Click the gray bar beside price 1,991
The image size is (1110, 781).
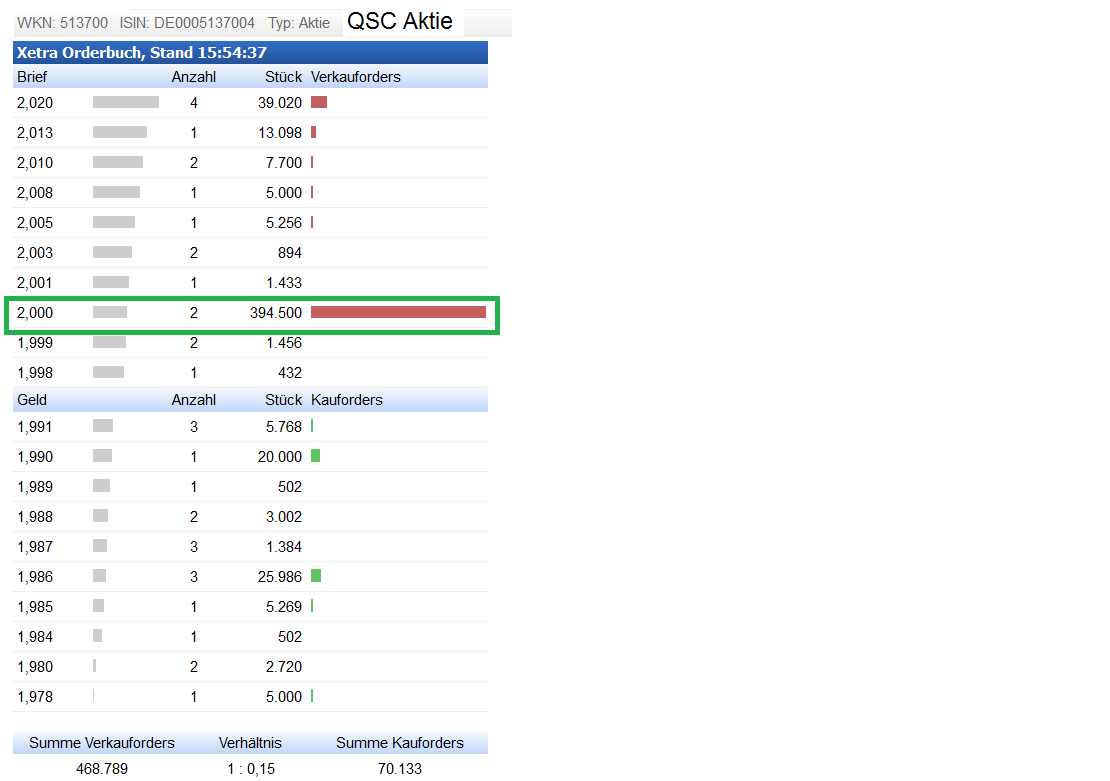tap(103, 426)
